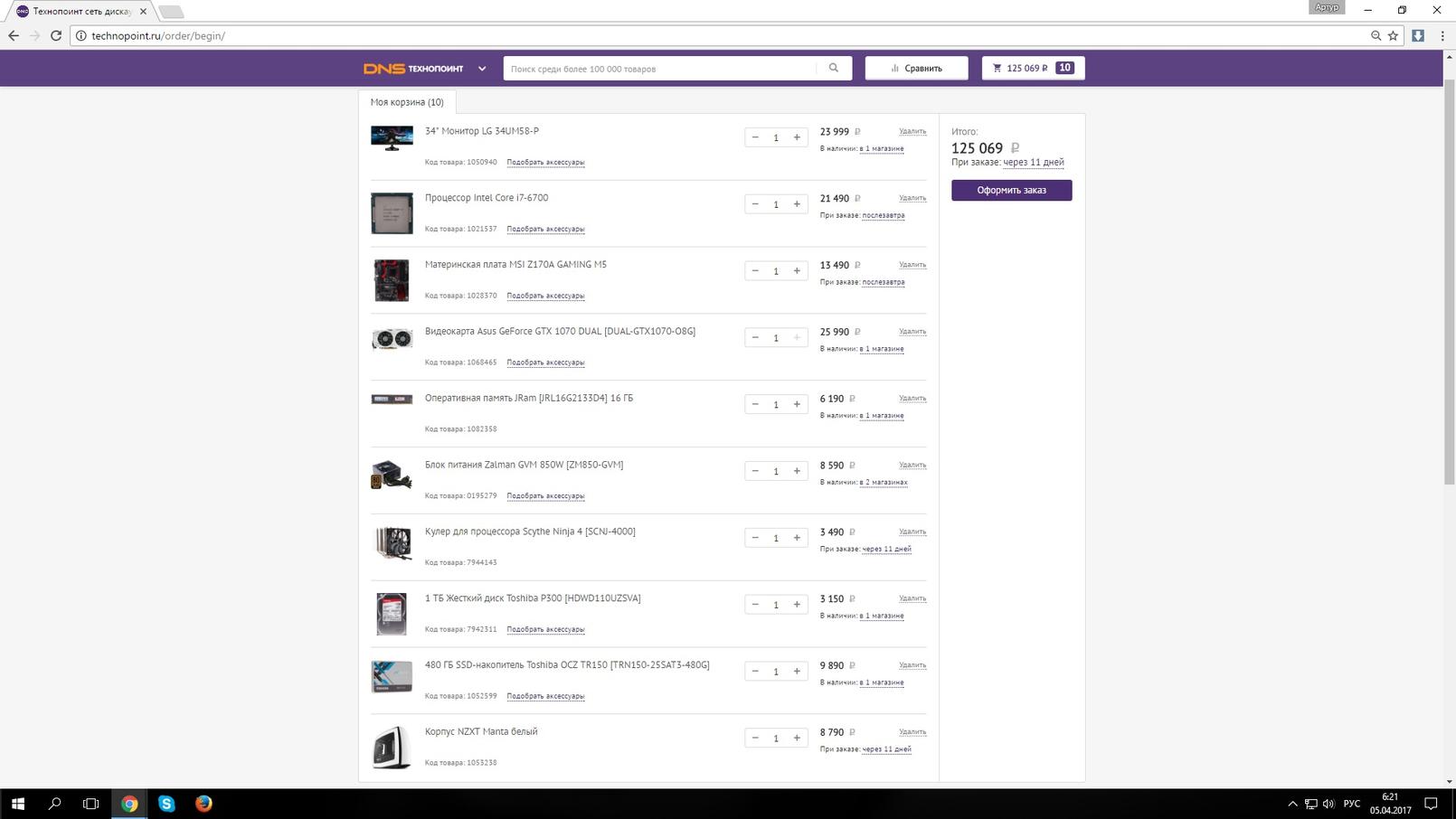
Task: Increase quantity of Toshiba OCZ TR150 SSD
Action: pyautogui.click(x=797, y=672)
